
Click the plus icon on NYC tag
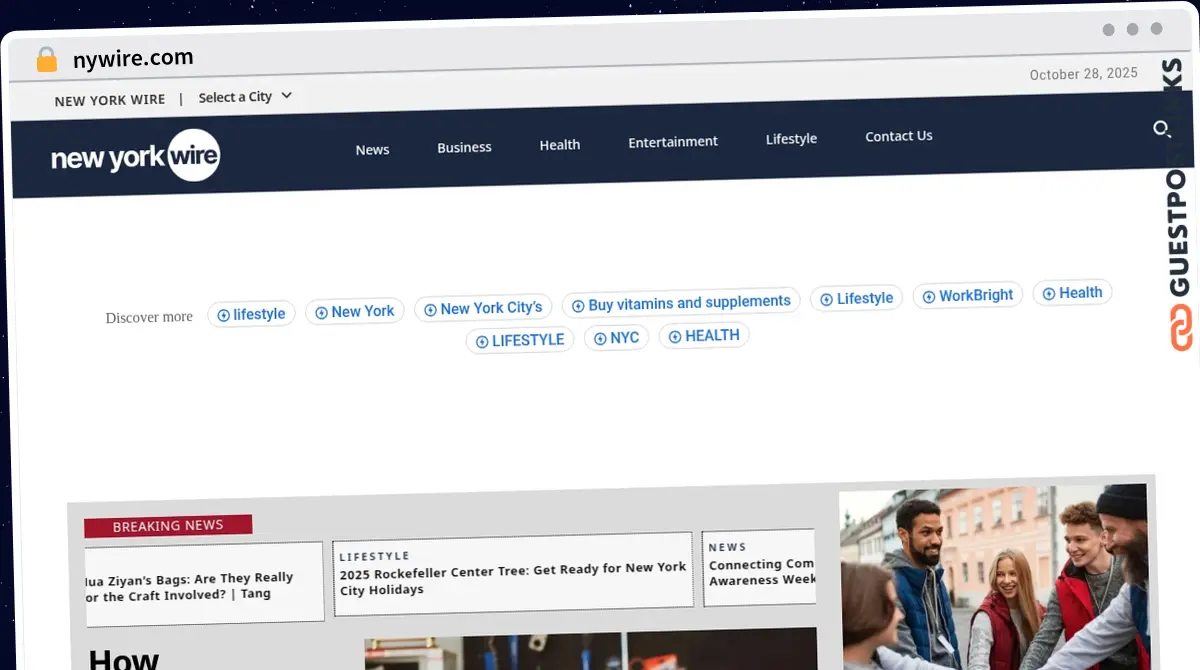[x=600, y=339]
